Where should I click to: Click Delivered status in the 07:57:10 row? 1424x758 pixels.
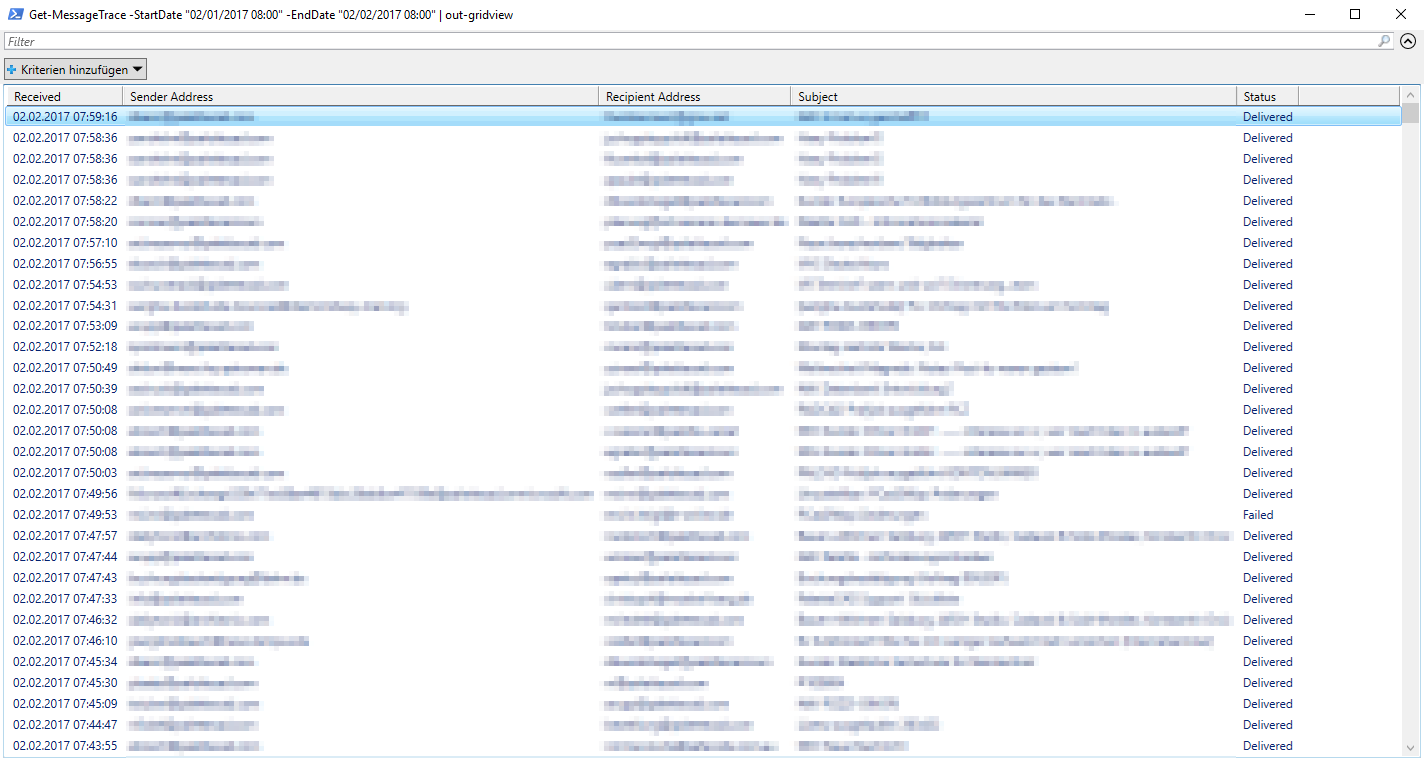coord(1267,243)
